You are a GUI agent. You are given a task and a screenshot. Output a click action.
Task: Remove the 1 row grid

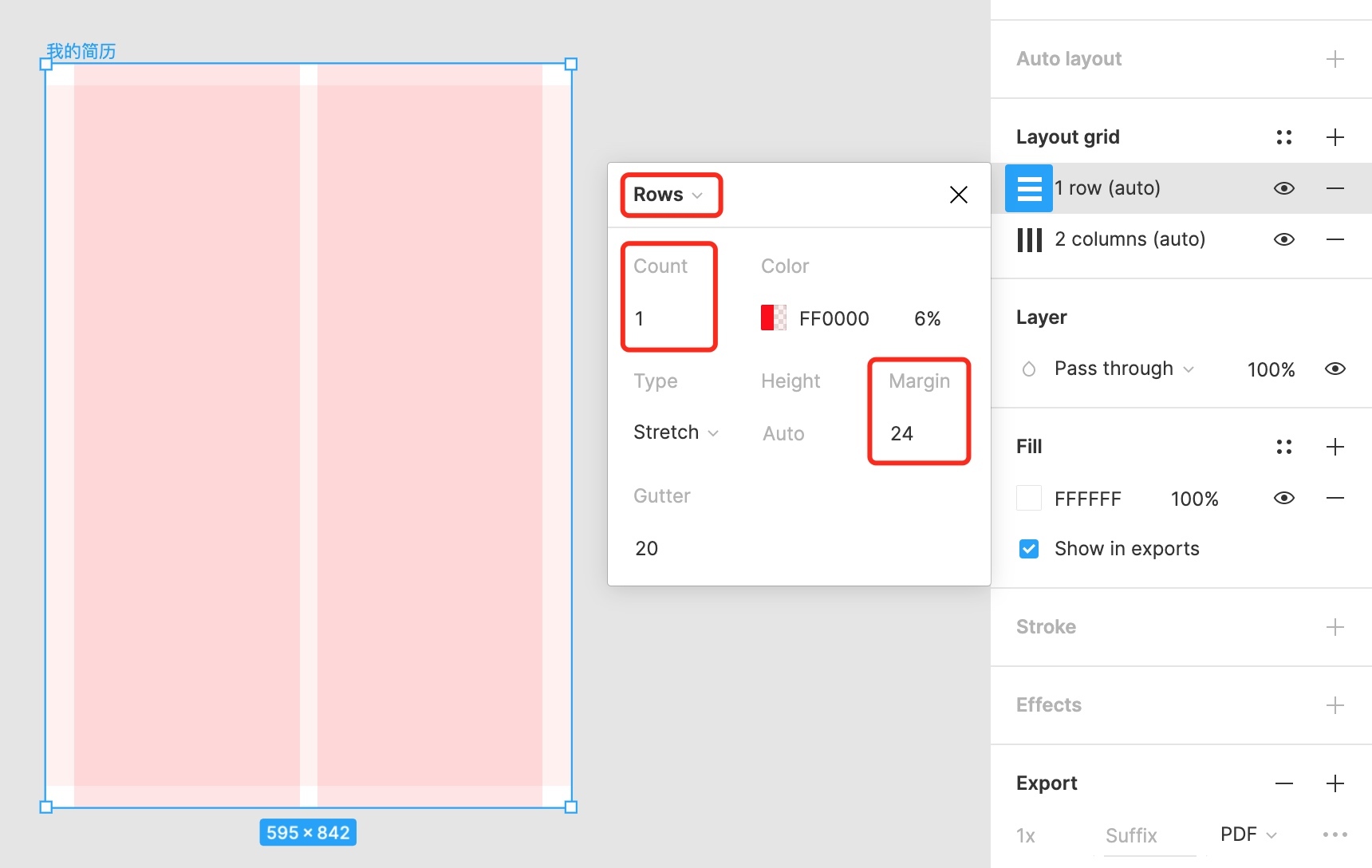tap(1335, 188)
